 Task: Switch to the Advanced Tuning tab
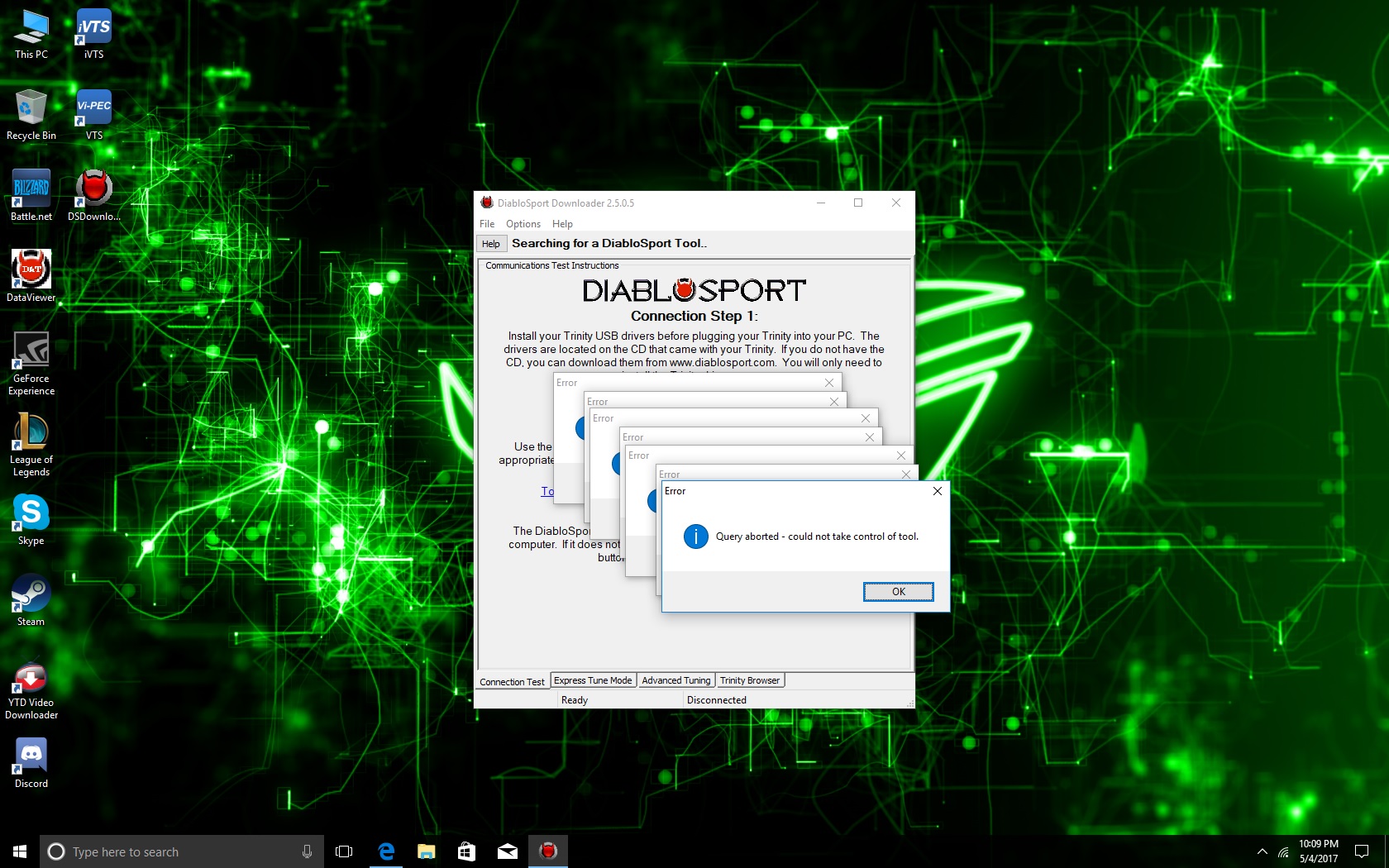pyautogui.click(x=676, y=680)
